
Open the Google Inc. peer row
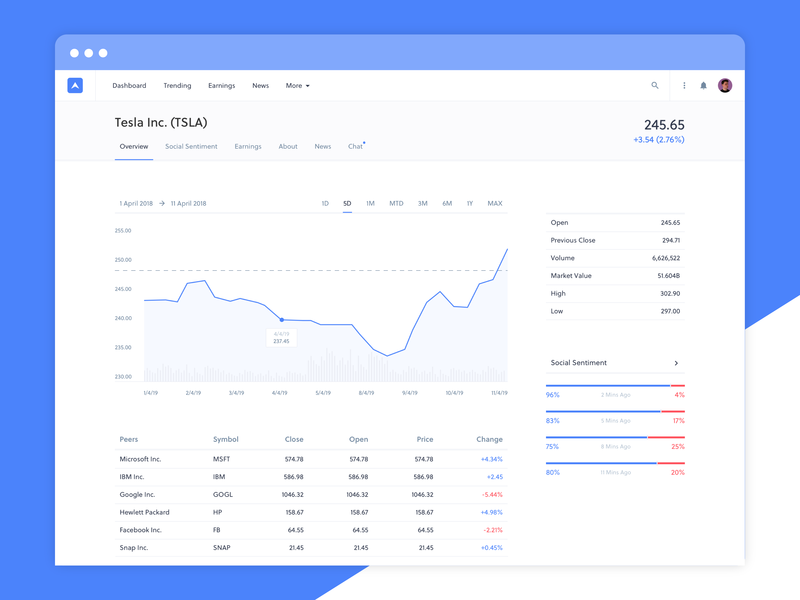(311, 494)
